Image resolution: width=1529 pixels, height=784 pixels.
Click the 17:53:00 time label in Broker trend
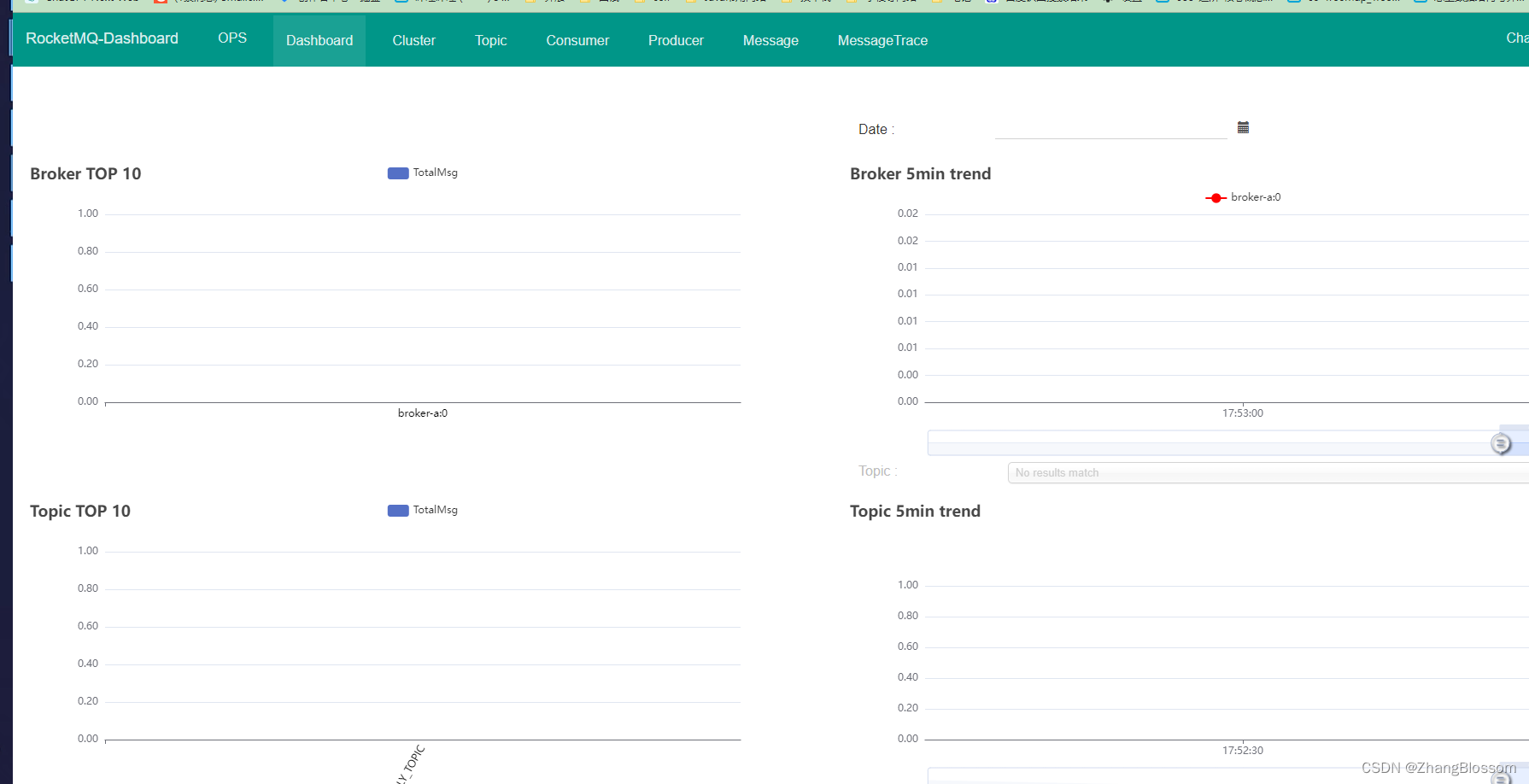pos(1243,413)
